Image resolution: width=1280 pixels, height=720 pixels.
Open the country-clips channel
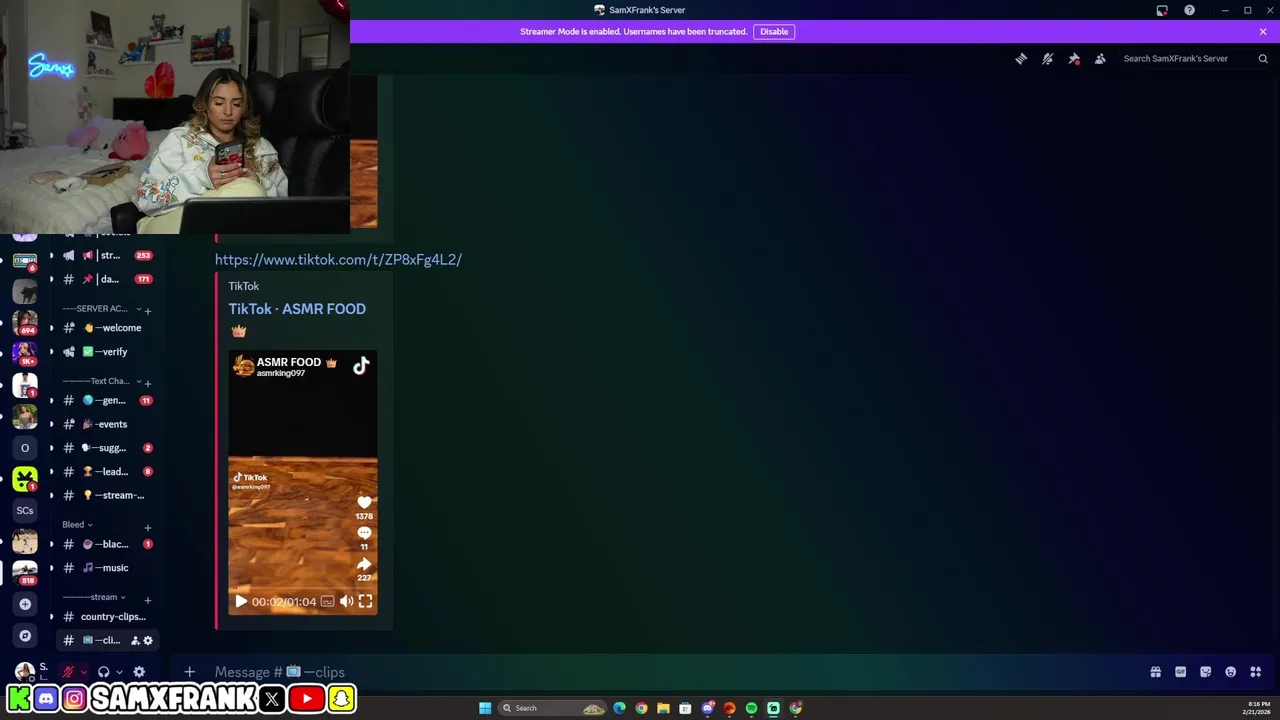(105, 617)
